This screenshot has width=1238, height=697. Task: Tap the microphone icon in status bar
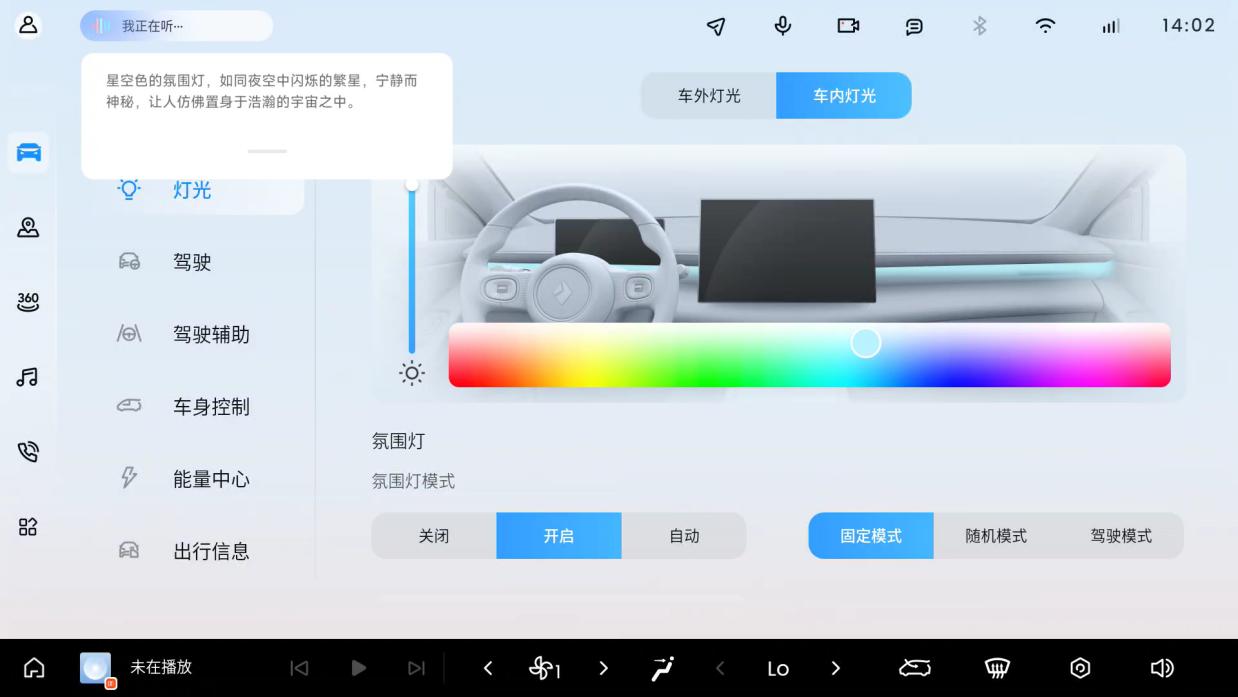click(783, 26)
